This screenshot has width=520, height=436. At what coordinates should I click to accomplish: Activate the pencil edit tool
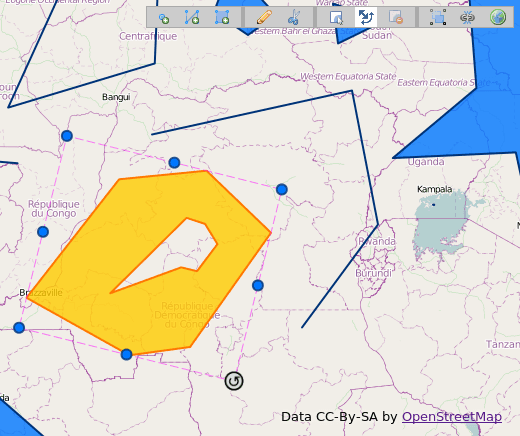point(264,17)
